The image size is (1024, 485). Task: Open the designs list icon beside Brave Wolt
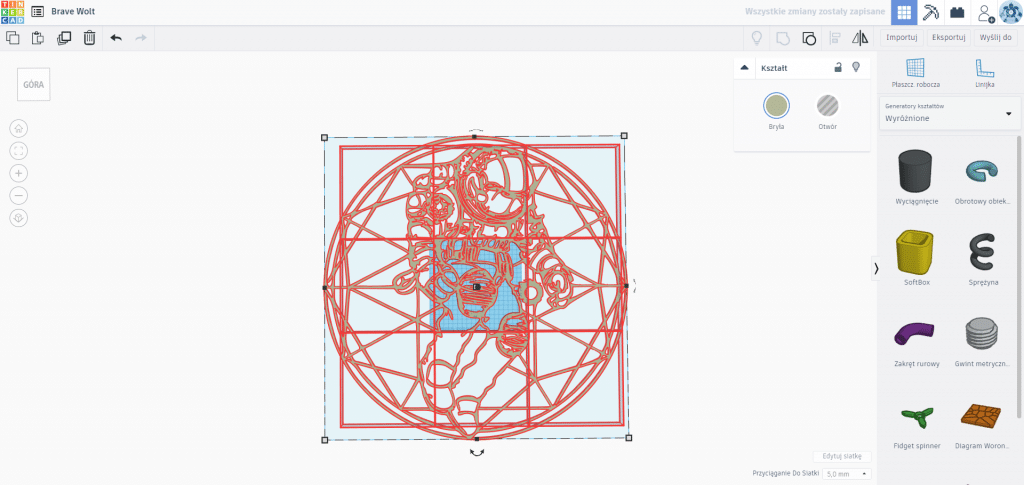tap(38, 12)
